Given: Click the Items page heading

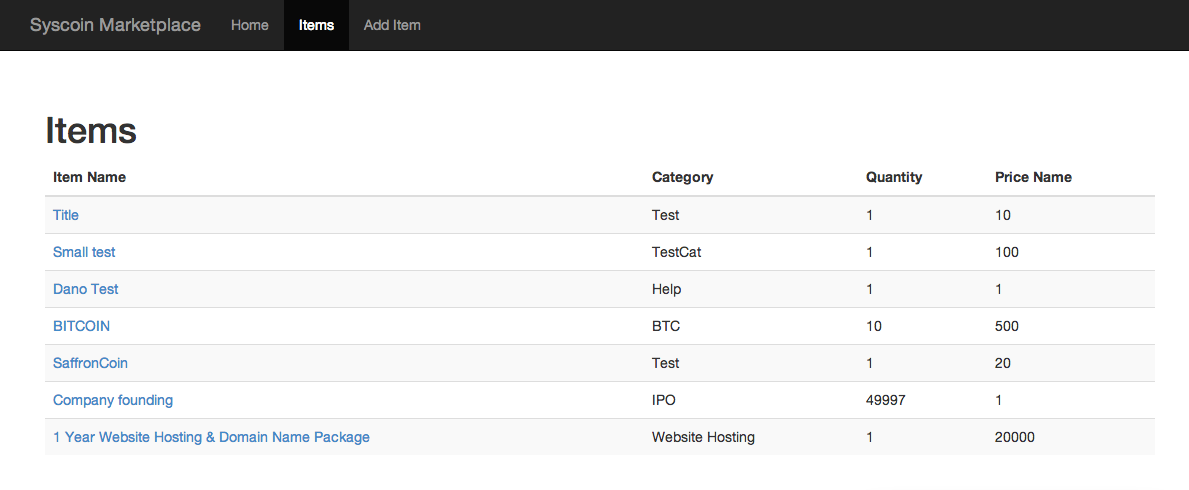Looking at the screenshot, I should [x=91, y=130].
